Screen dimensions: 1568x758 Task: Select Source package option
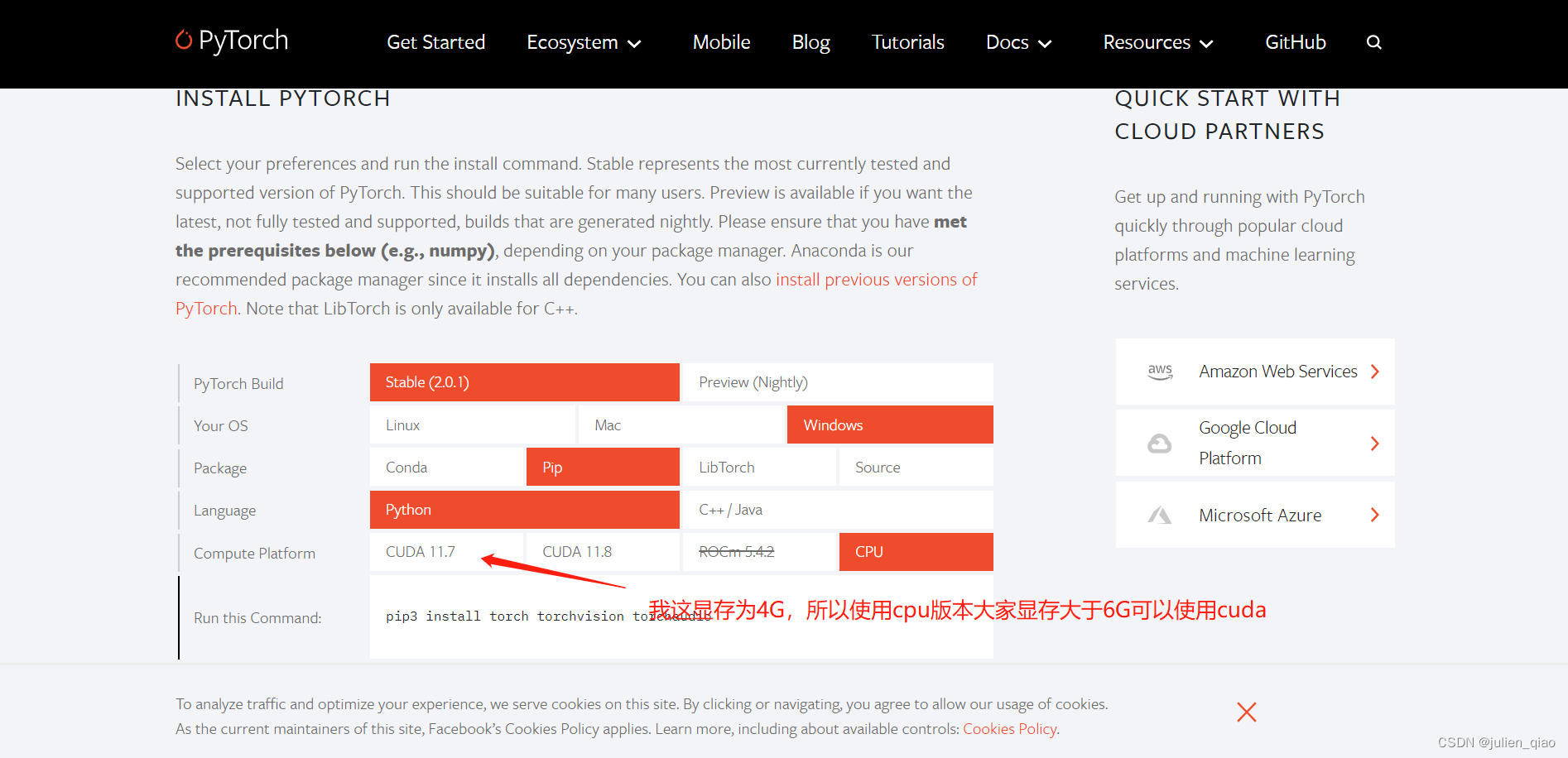point(916,467)
